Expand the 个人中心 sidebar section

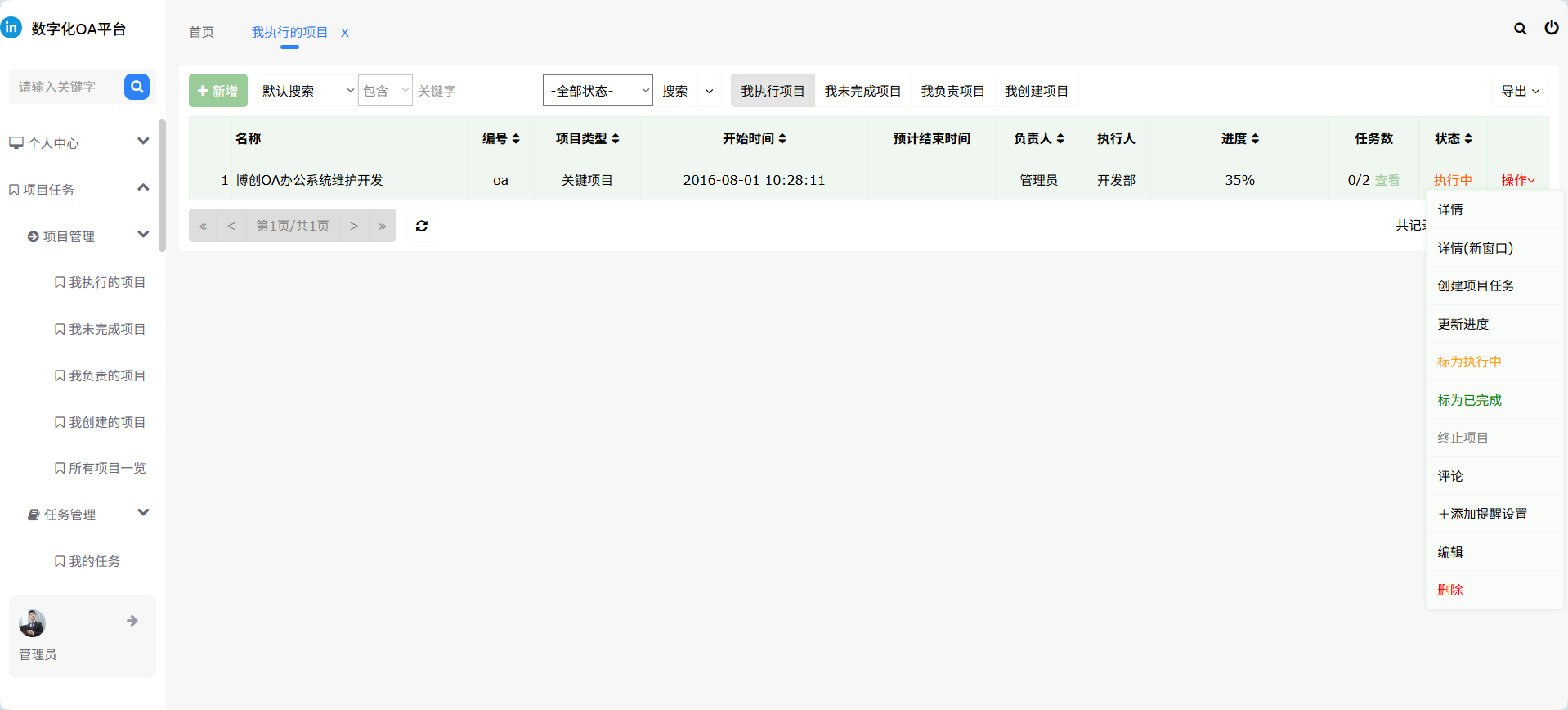[143, 141]
